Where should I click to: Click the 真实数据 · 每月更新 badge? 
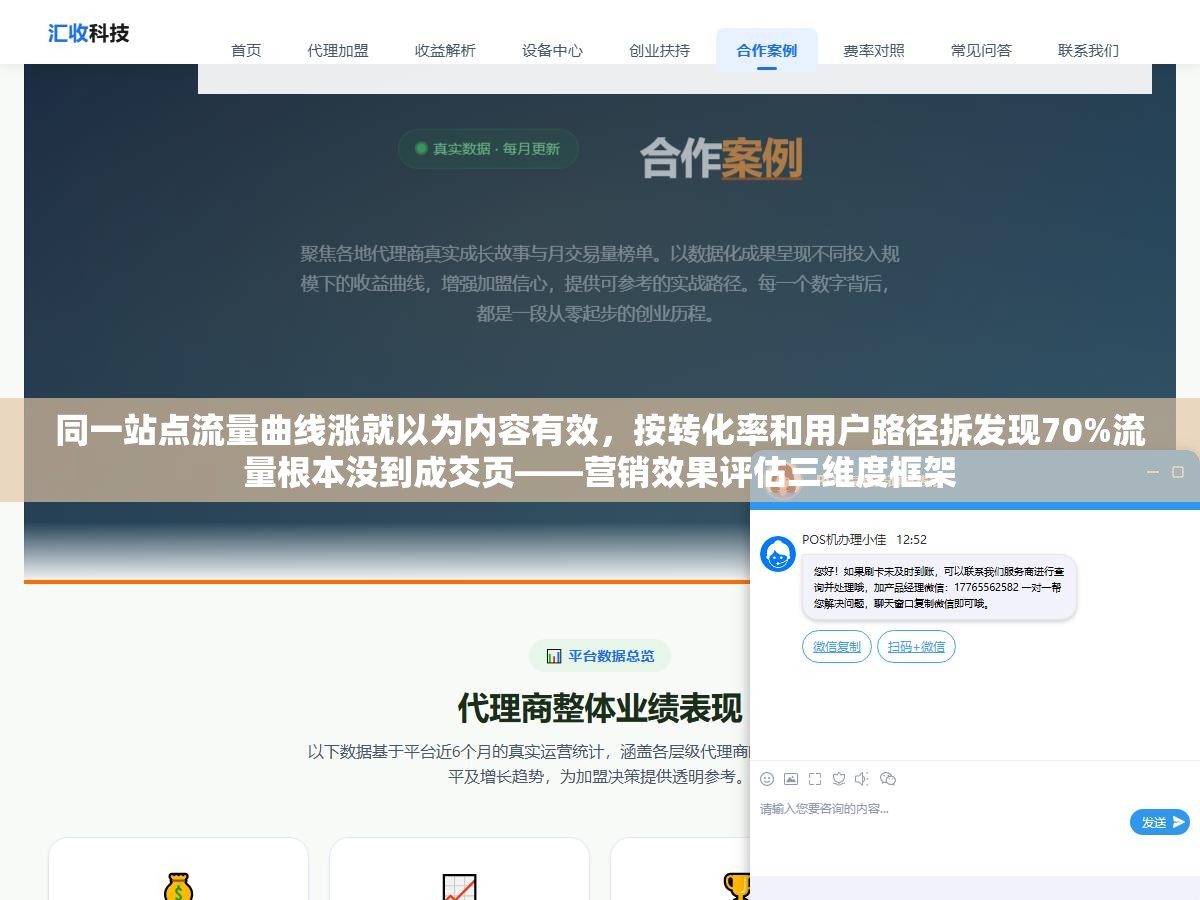(488, 149)
